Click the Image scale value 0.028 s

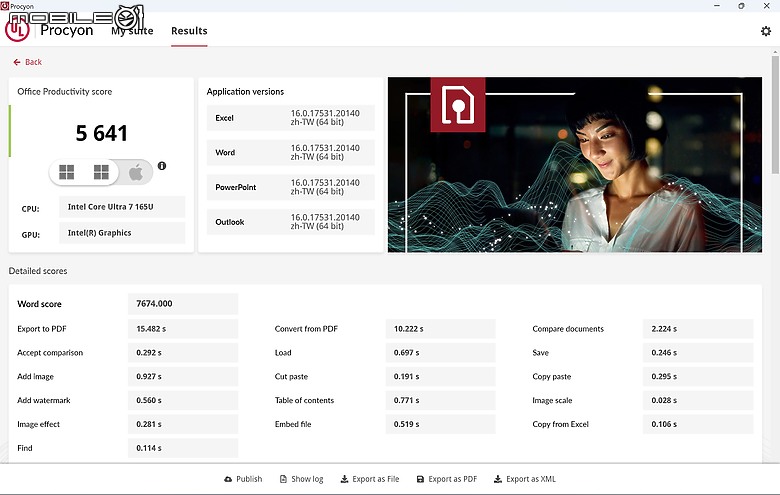698,400
